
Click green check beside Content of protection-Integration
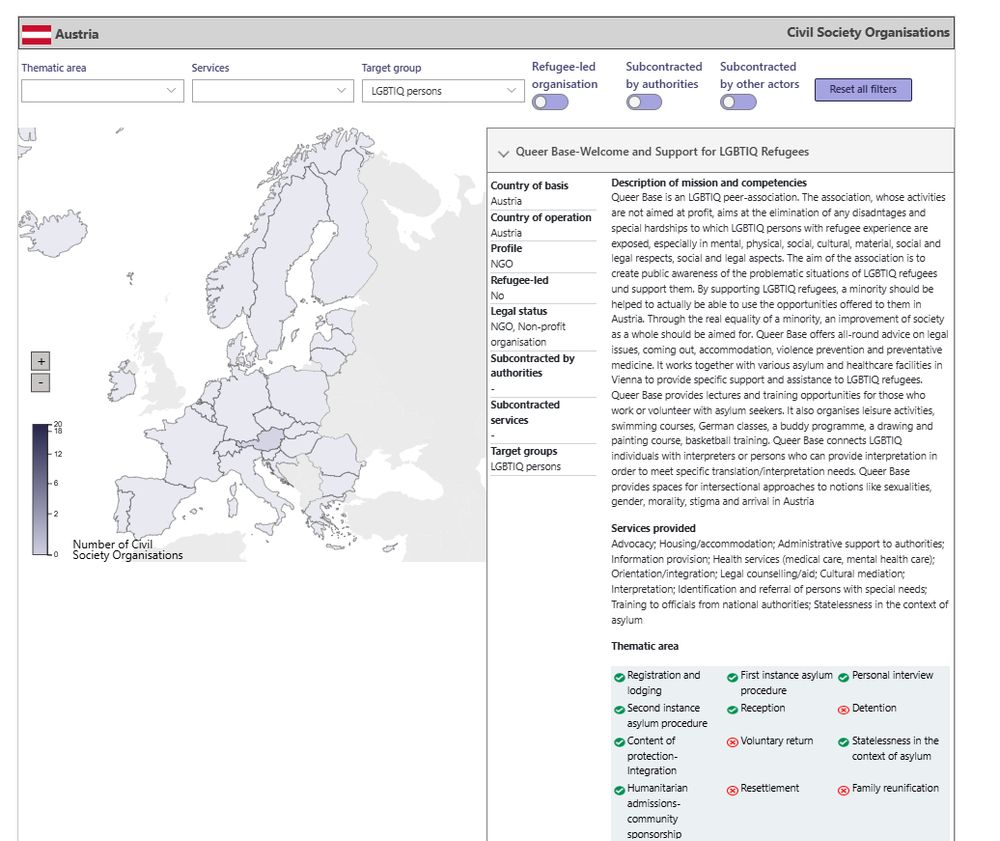619,742
